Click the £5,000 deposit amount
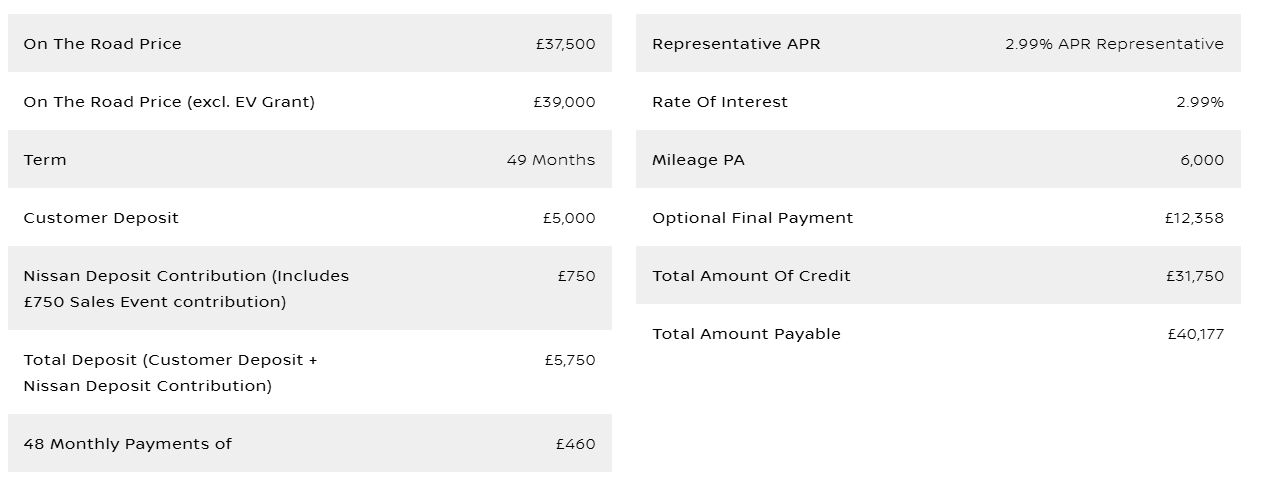Image resolution: width=1262 pixels, height=488 pixels. [569, 218]
